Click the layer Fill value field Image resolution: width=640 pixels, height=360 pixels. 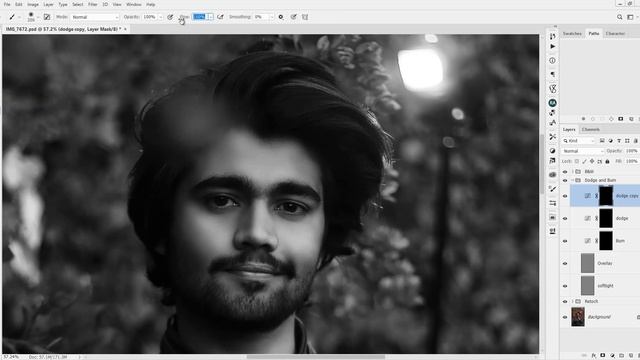click(x=632, y=161)
